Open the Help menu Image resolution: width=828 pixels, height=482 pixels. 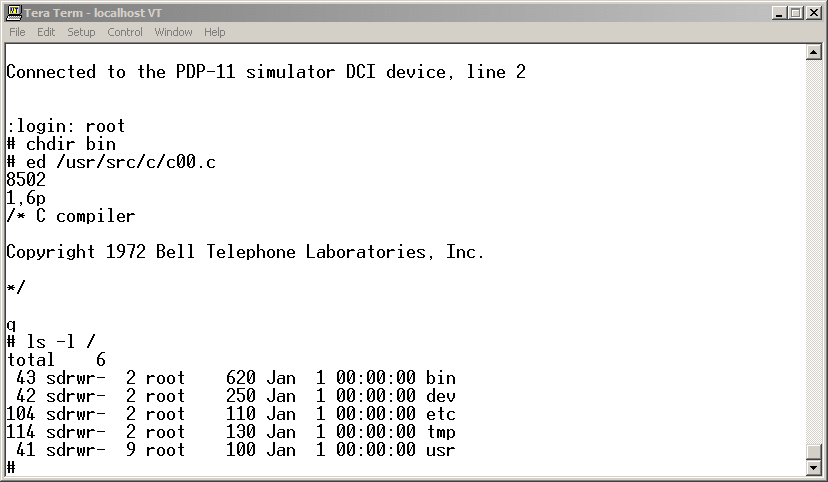[214, 32]
